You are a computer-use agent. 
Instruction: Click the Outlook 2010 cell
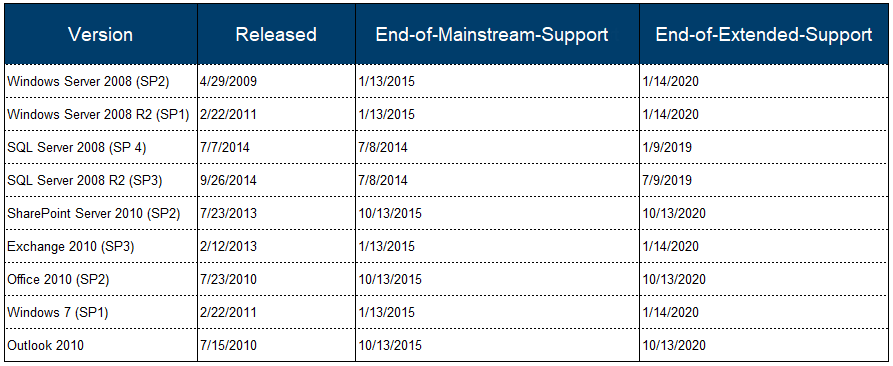pyautogui.click(x=101, y=346)
